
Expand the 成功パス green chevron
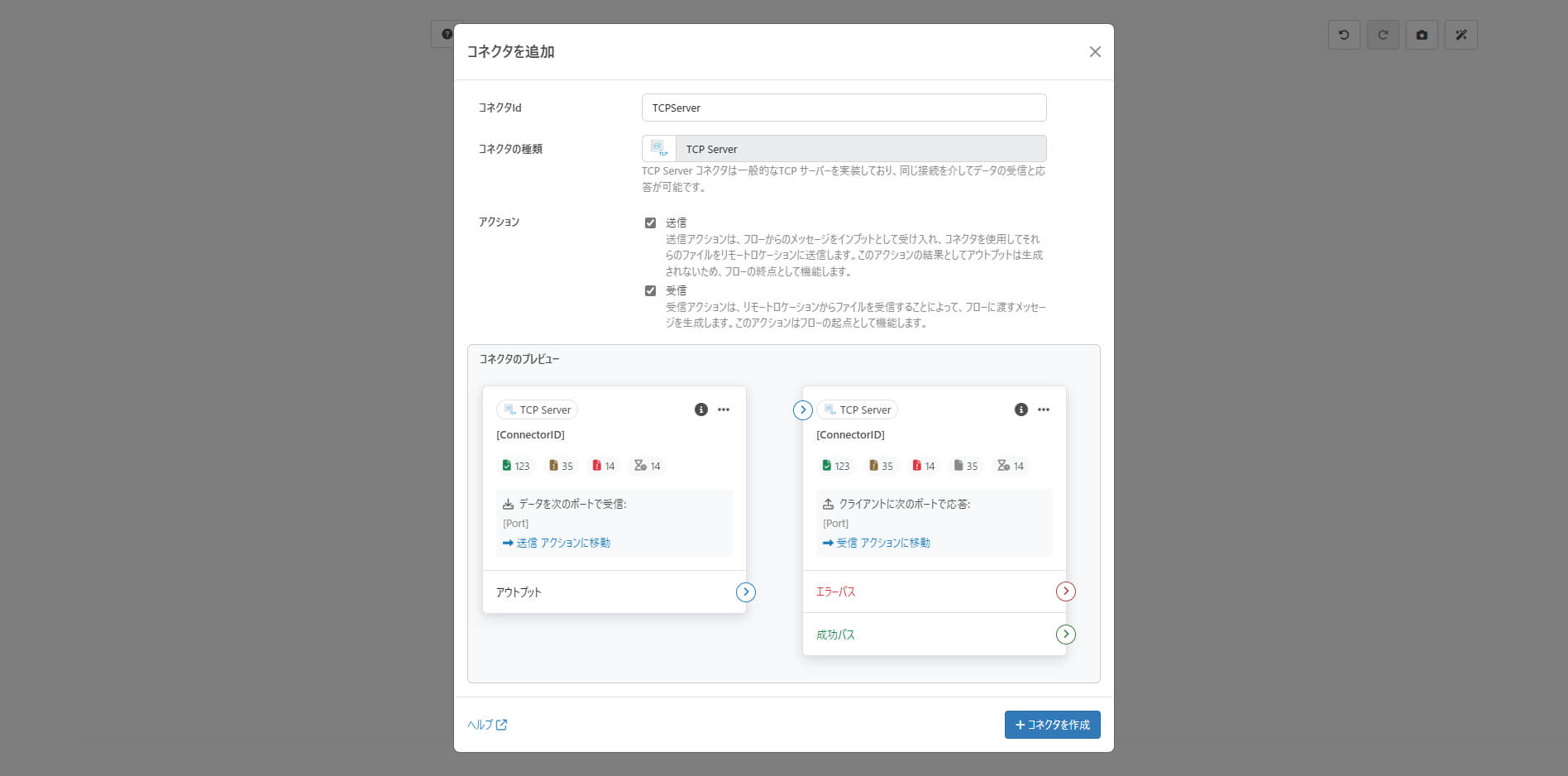click(1066, 635)
